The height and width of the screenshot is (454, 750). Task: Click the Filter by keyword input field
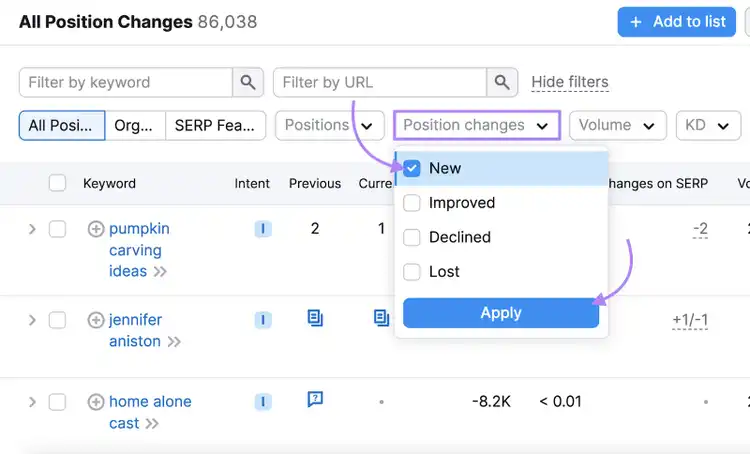pyautogui.click(x=126, y=82)
